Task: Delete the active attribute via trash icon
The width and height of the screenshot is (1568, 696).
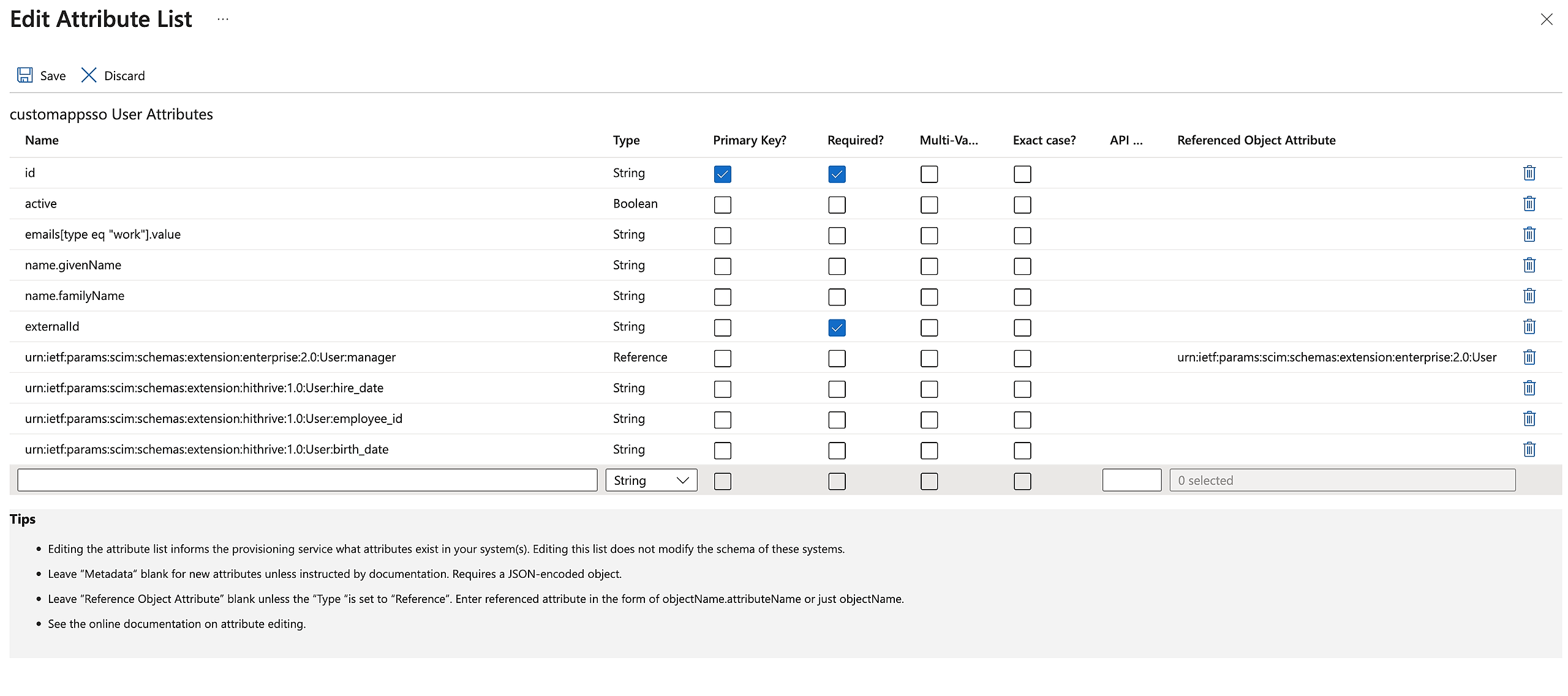Action: [x=1529, y=204]
